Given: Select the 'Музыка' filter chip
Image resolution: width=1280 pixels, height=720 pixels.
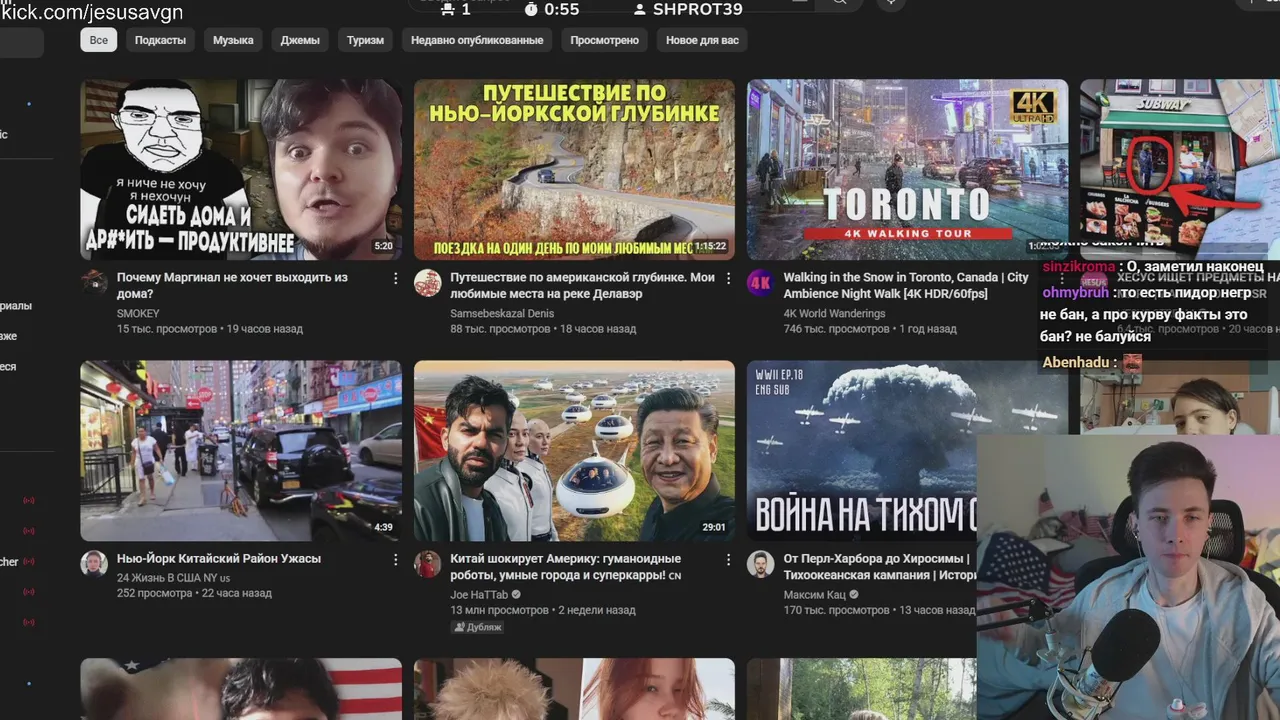Looking at the screenshot, I should (x=233, y=40).
